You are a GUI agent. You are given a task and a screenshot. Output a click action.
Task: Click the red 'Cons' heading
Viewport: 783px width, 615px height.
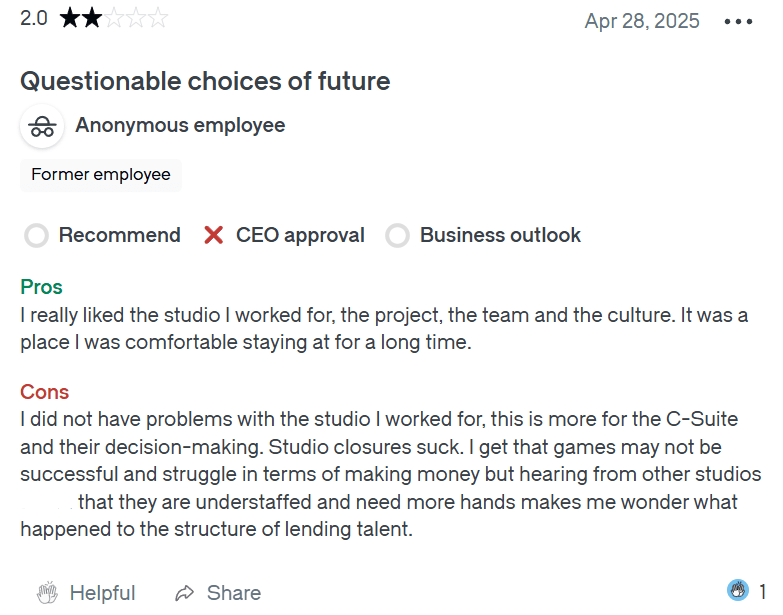(x=44, y=392)
